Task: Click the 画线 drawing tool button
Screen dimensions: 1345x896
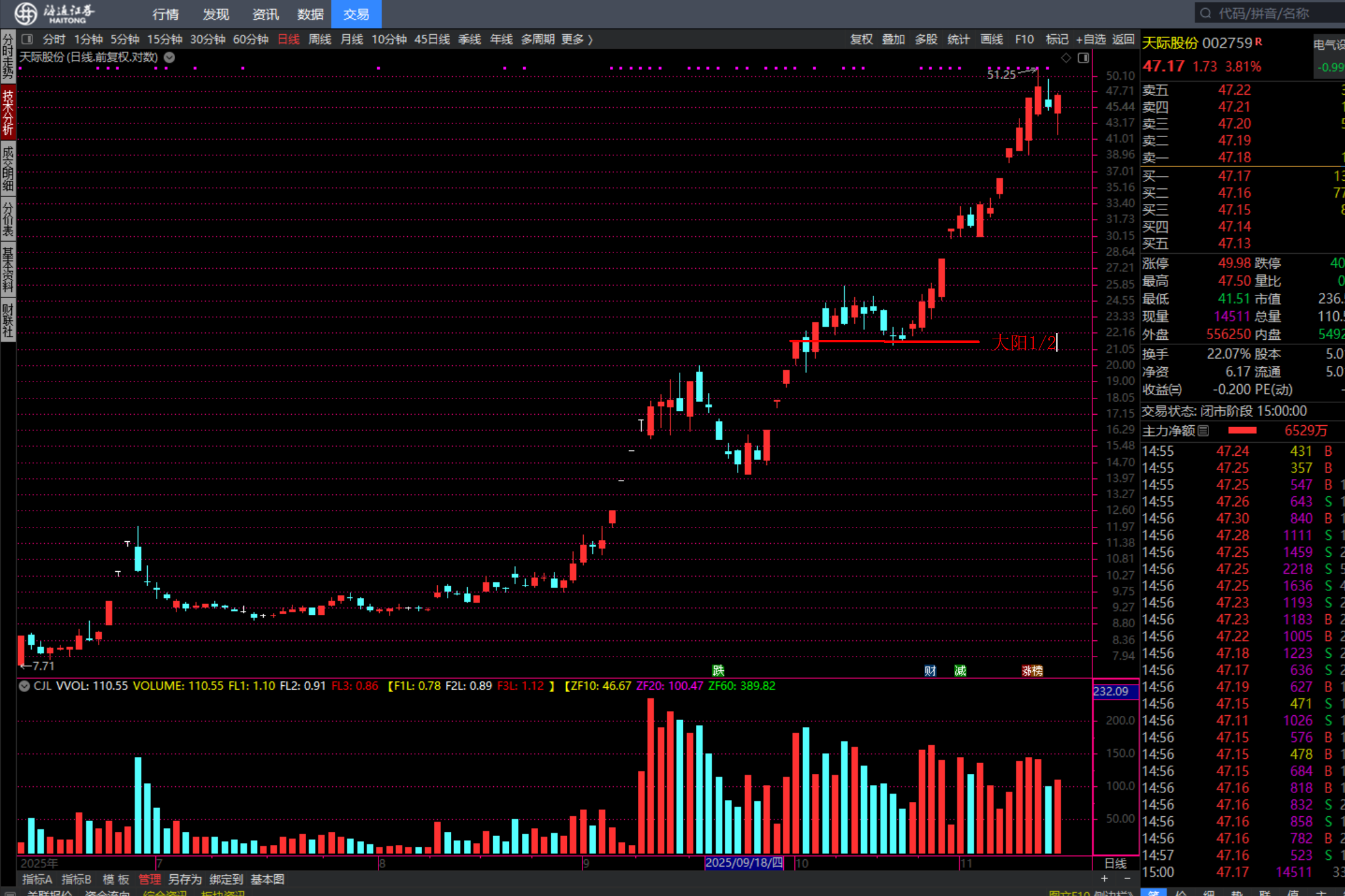Action: point(991,39)
